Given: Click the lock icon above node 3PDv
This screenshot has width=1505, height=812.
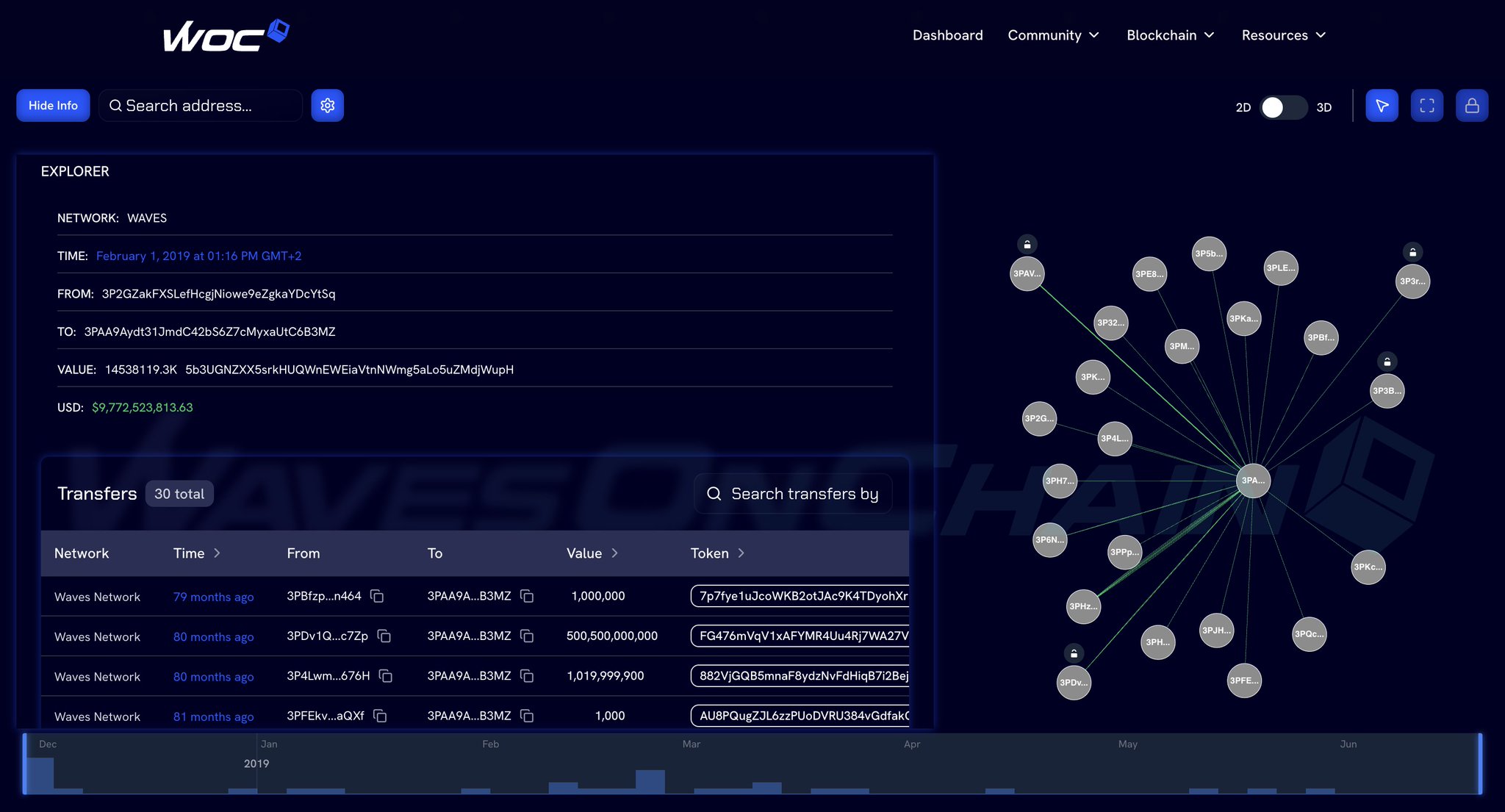Looking at the screenshot, I should [x=1074, y=653].
